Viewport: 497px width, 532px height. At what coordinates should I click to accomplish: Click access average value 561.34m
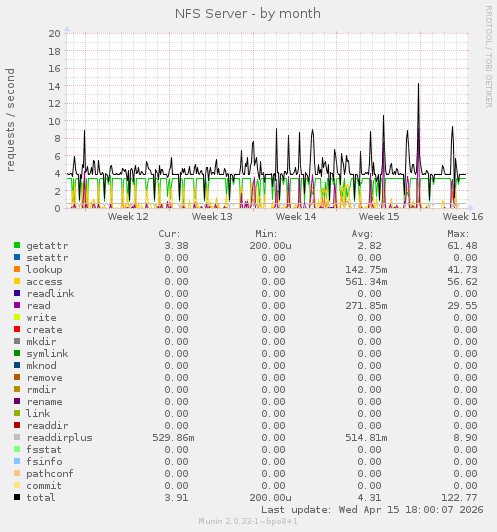click(x=366, y=282)
